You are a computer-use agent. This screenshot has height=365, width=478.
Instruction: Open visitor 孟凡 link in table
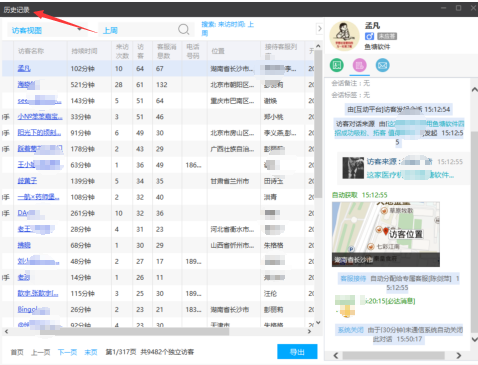pyautogui.click(x=24, y=68)
